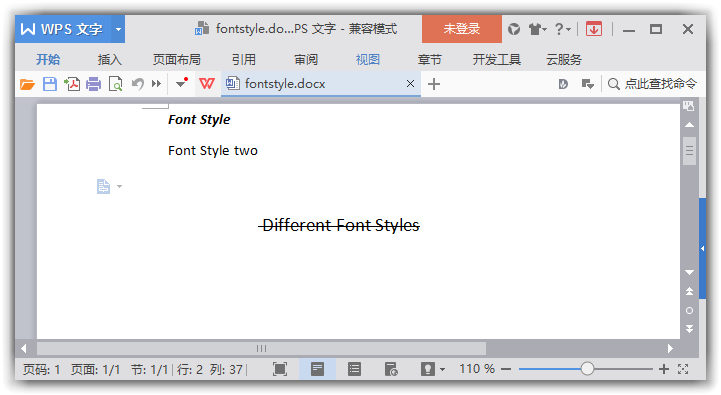This screenshot has width=721, height=395.
Task: Click the horizontal scrollbar left arrow
Action: pyautogui.click(x=23, y=349)
